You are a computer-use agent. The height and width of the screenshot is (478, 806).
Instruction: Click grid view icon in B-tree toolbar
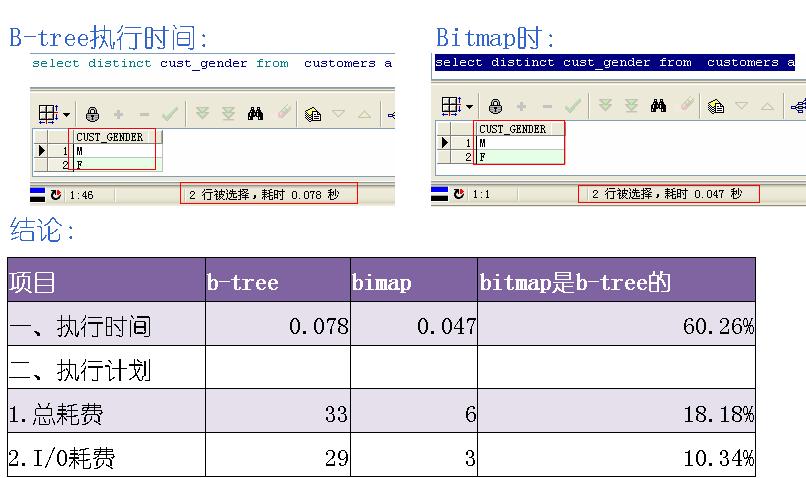tap(48, 114)
